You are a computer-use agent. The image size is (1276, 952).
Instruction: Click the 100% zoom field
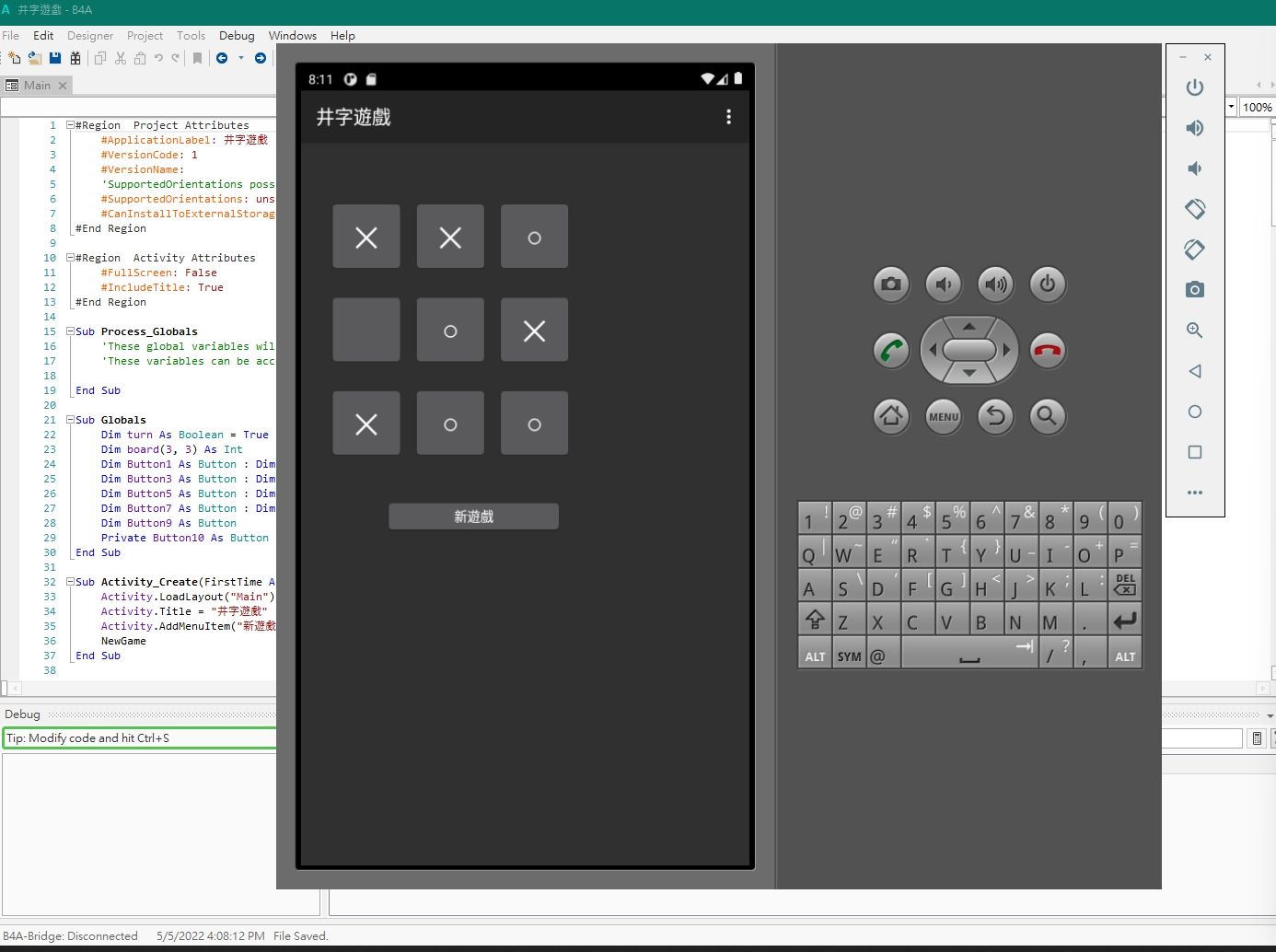[1257, 107]
